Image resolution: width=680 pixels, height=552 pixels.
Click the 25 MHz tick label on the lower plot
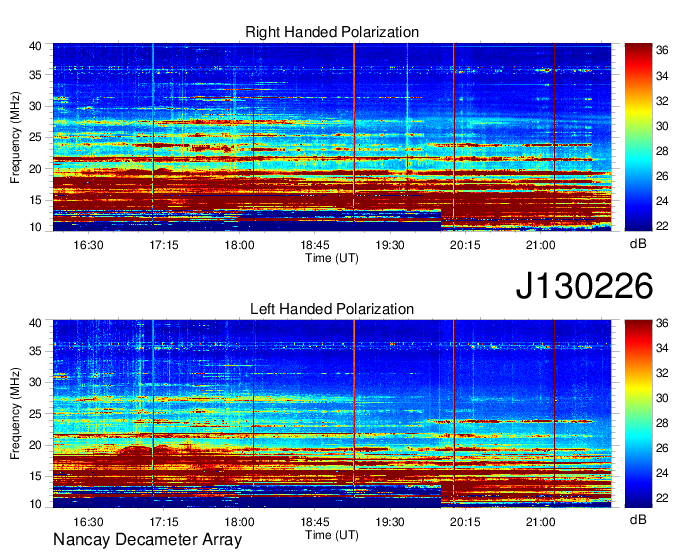pyautogui.click(x=35, y=414)
